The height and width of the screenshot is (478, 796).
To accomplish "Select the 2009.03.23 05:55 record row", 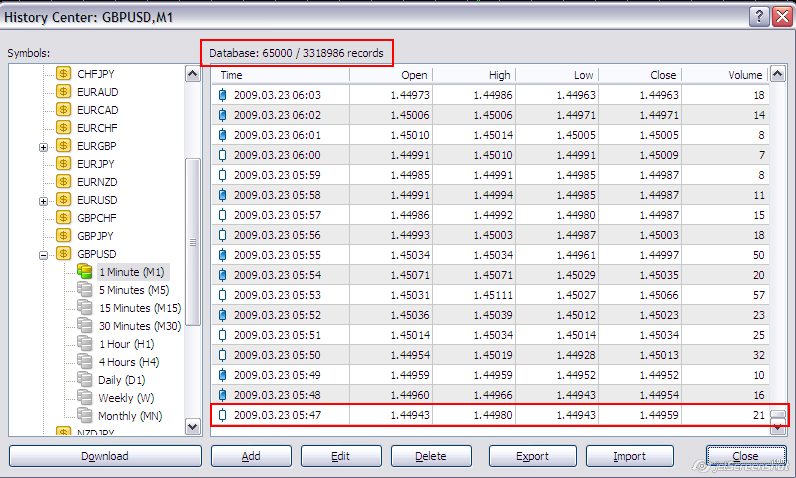I will [x=490, y=255].
